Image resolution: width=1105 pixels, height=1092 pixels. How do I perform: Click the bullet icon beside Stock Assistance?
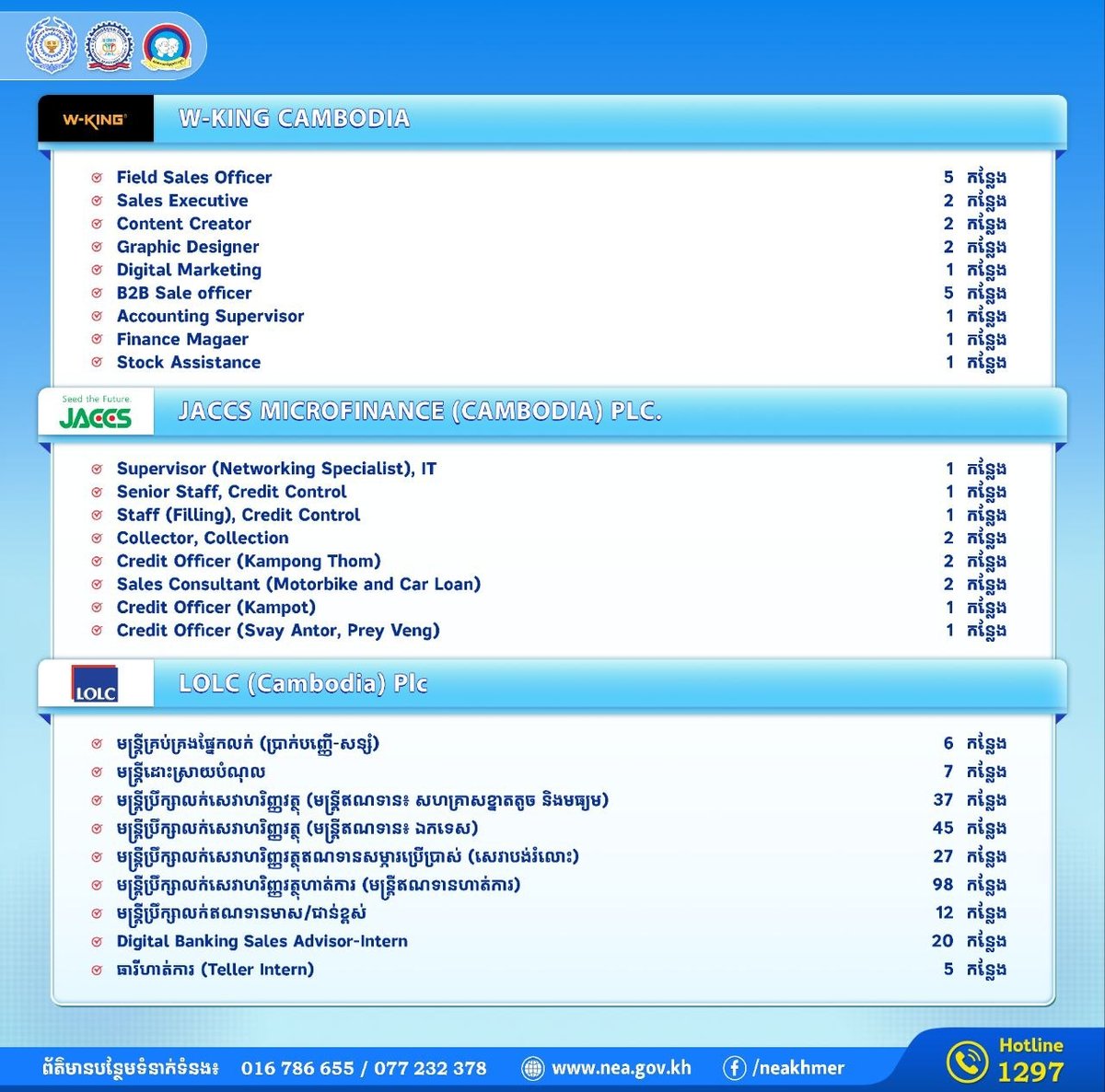pos(97,363)
